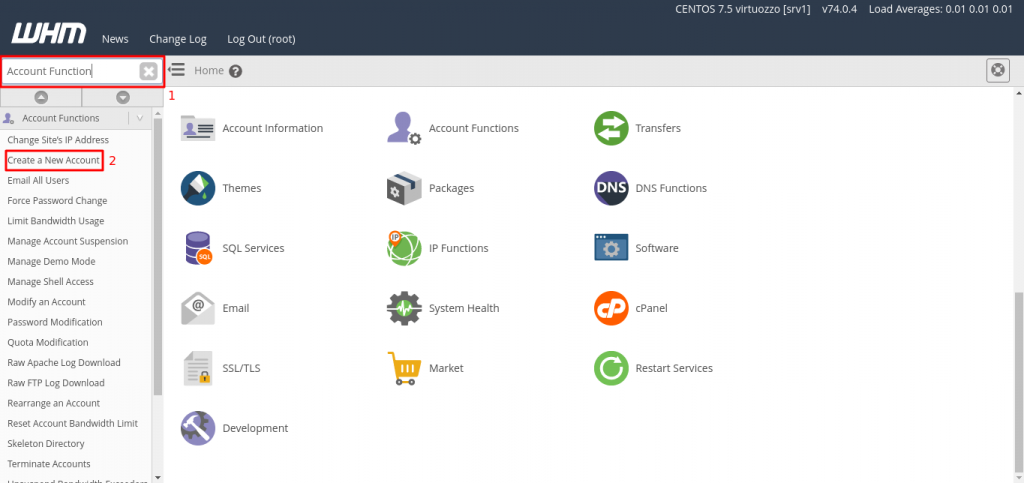Toggle the sidebar with the collapse menu icon

coord(176,70)
